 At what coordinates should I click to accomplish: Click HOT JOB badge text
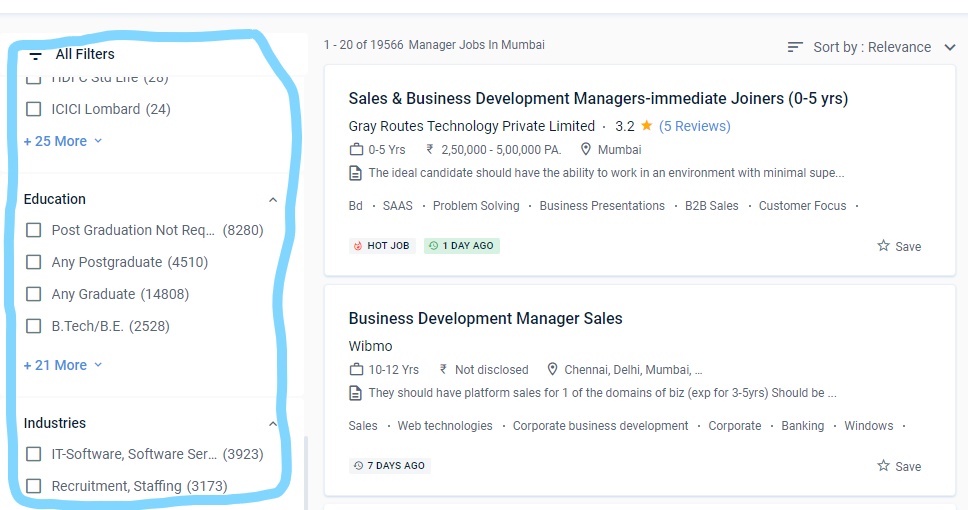(x=388, y=246)
